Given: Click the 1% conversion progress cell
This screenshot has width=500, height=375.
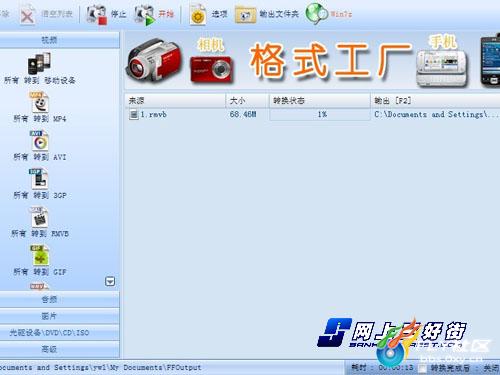Looking at the screenshot, I should click(x=320, y=115).
